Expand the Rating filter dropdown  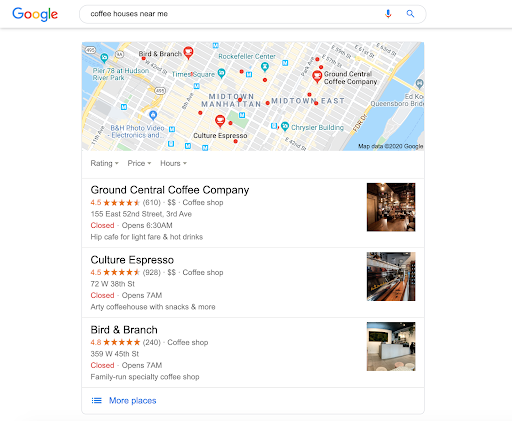click(104, 163)
